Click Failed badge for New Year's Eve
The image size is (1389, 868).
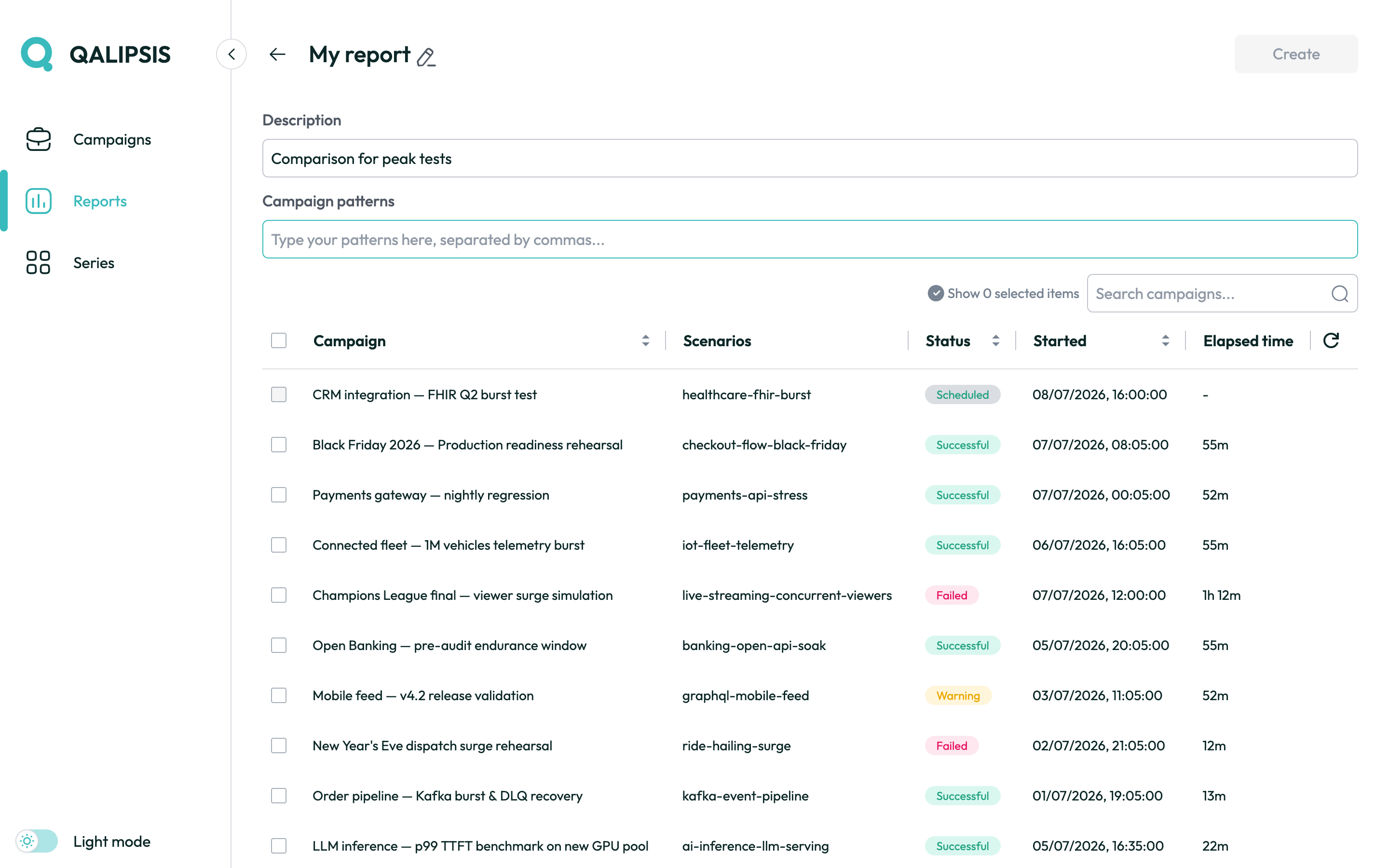coord(952,745)
